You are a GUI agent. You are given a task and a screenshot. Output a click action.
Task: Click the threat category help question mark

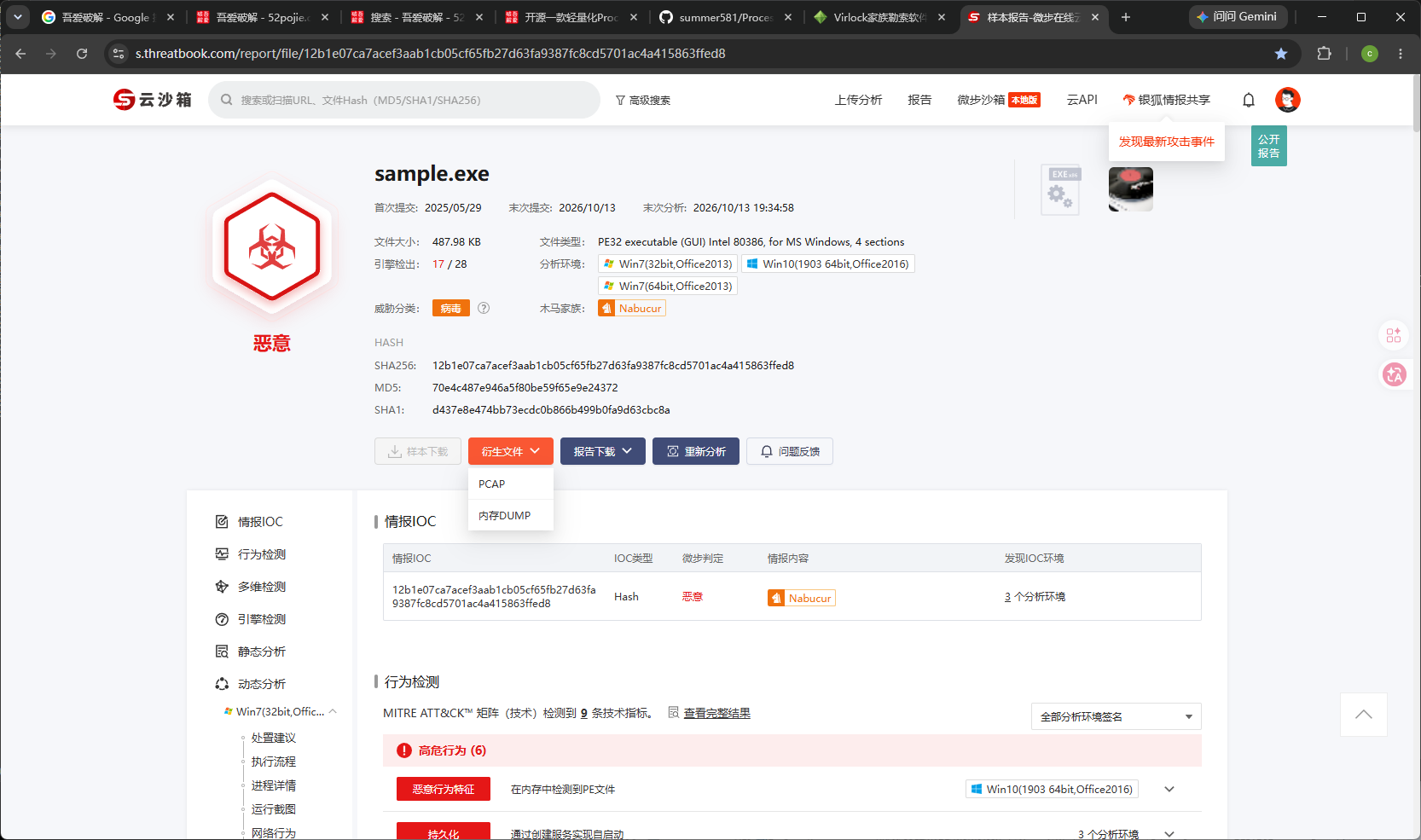484,308
